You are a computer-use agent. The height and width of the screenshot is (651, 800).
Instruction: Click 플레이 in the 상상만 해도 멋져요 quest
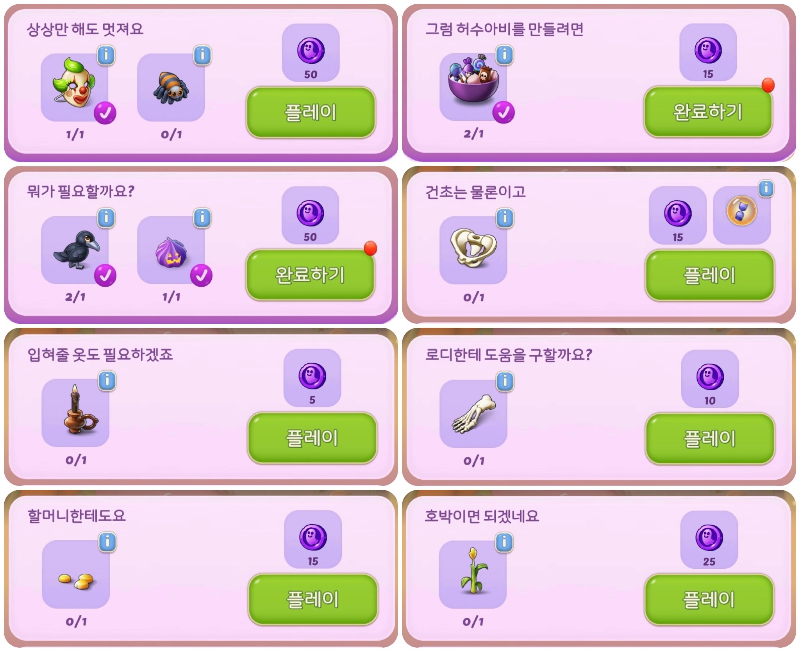(x=311, y=112)
